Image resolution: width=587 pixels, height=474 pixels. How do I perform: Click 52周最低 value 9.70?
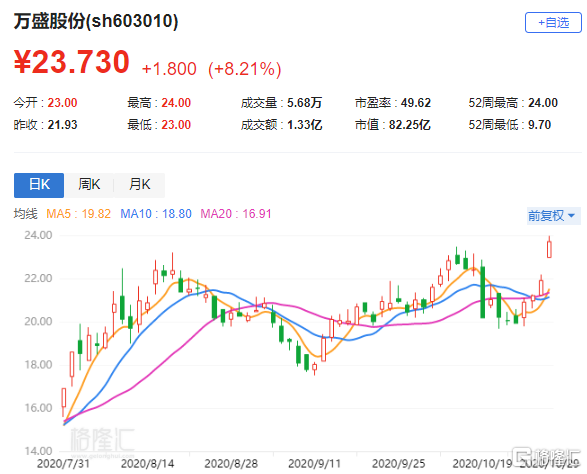point(539,125)
